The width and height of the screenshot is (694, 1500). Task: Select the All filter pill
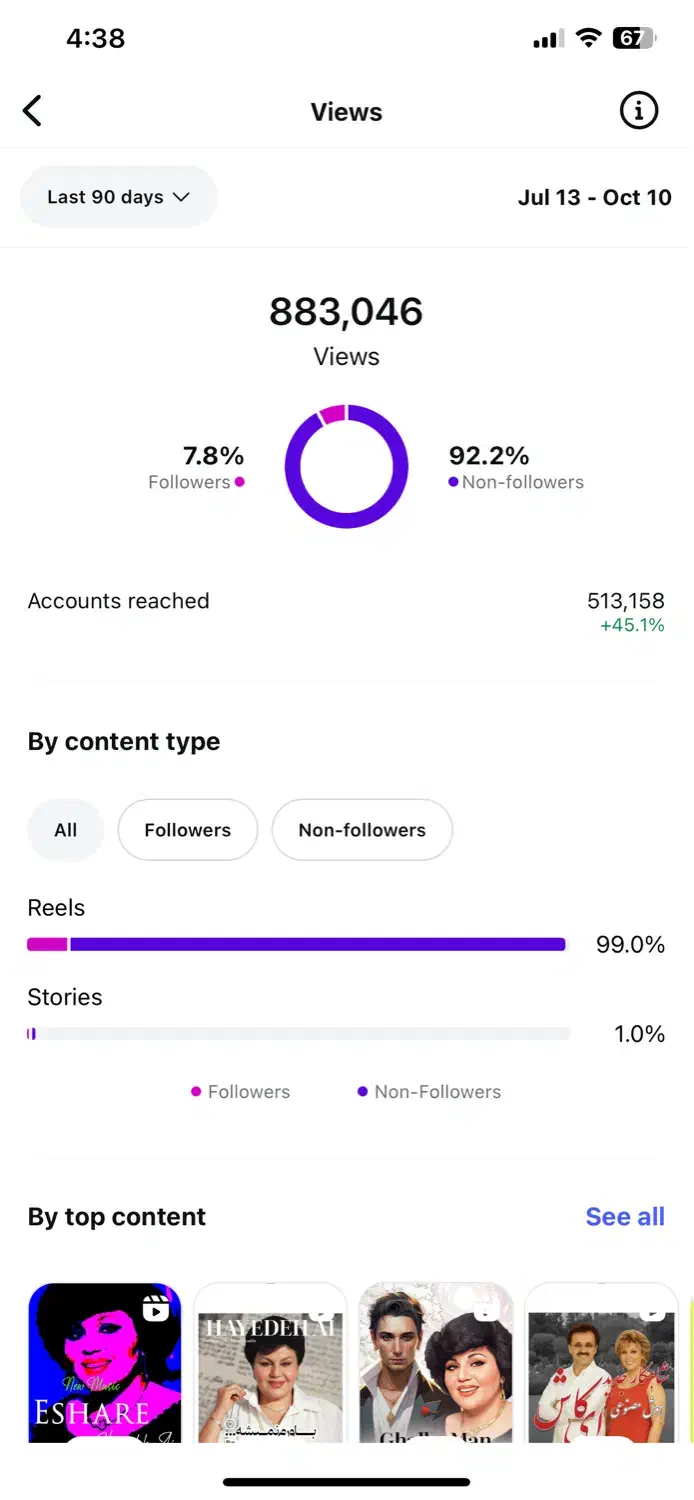click(66, 830)
